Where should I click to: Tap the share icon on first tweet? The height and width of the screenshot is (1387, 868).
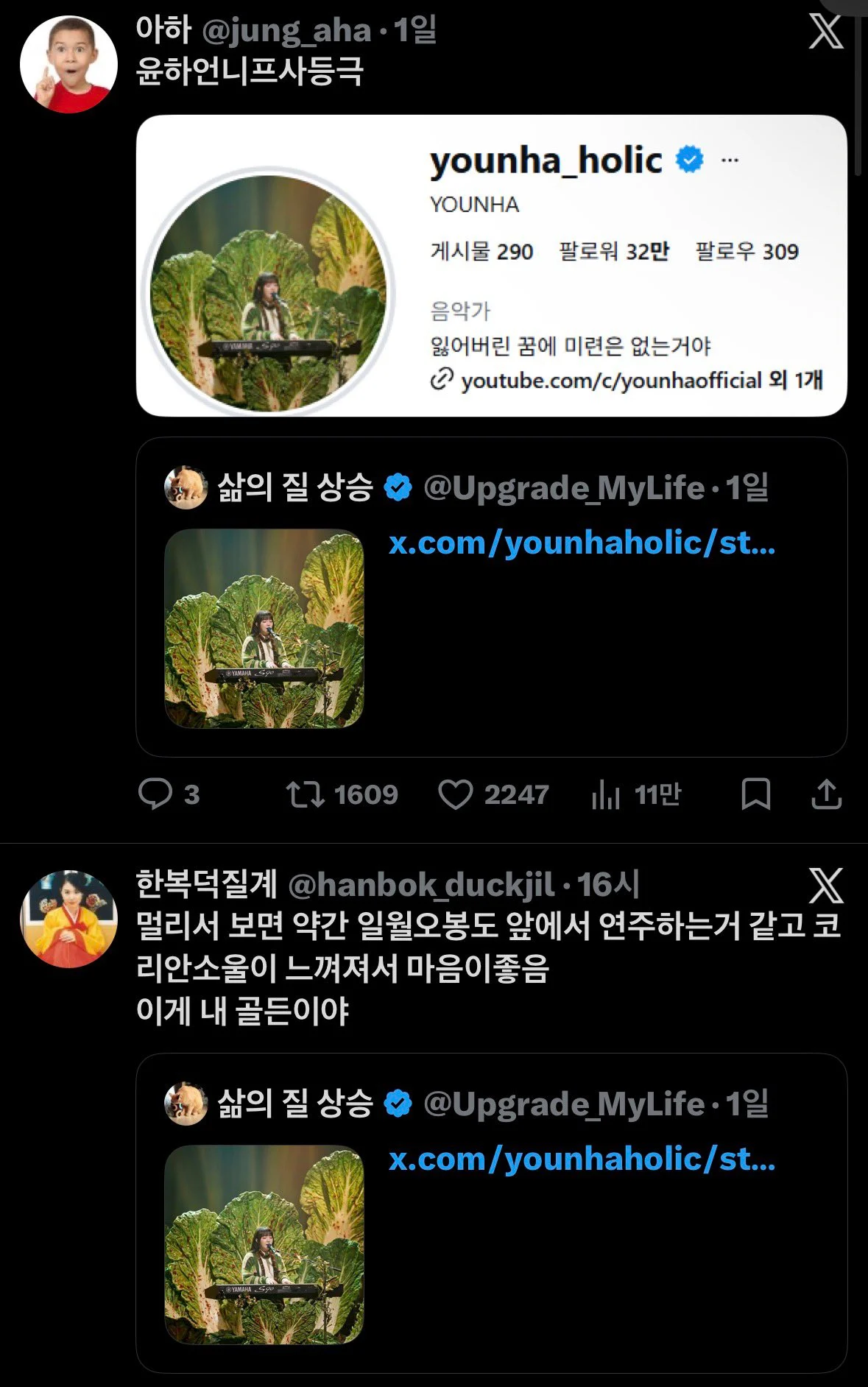(826, 794)
